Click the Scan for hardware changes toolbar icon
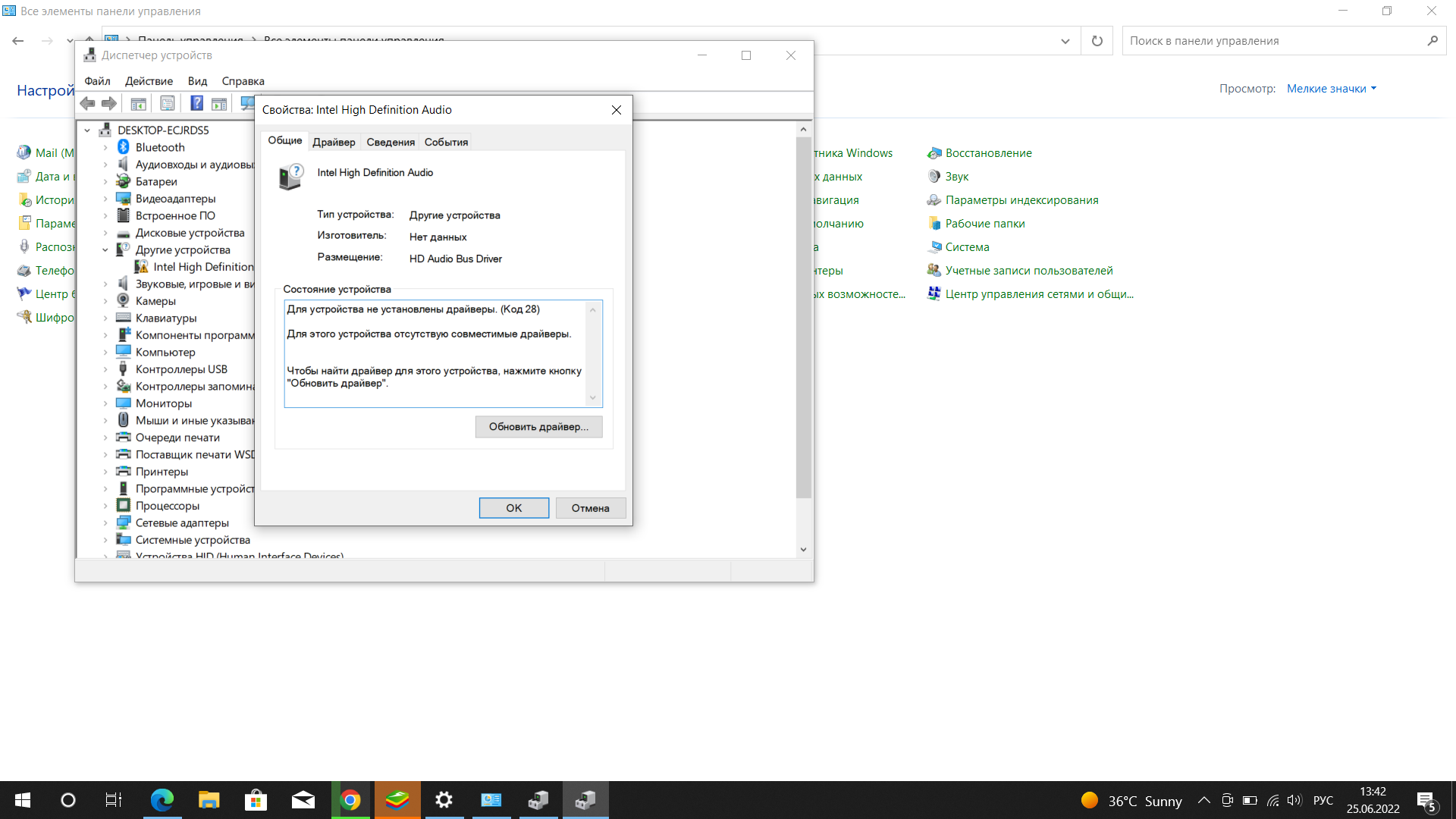Image resolution: width=1456 pixels, height=819 pixels. [x=246, y=103]
